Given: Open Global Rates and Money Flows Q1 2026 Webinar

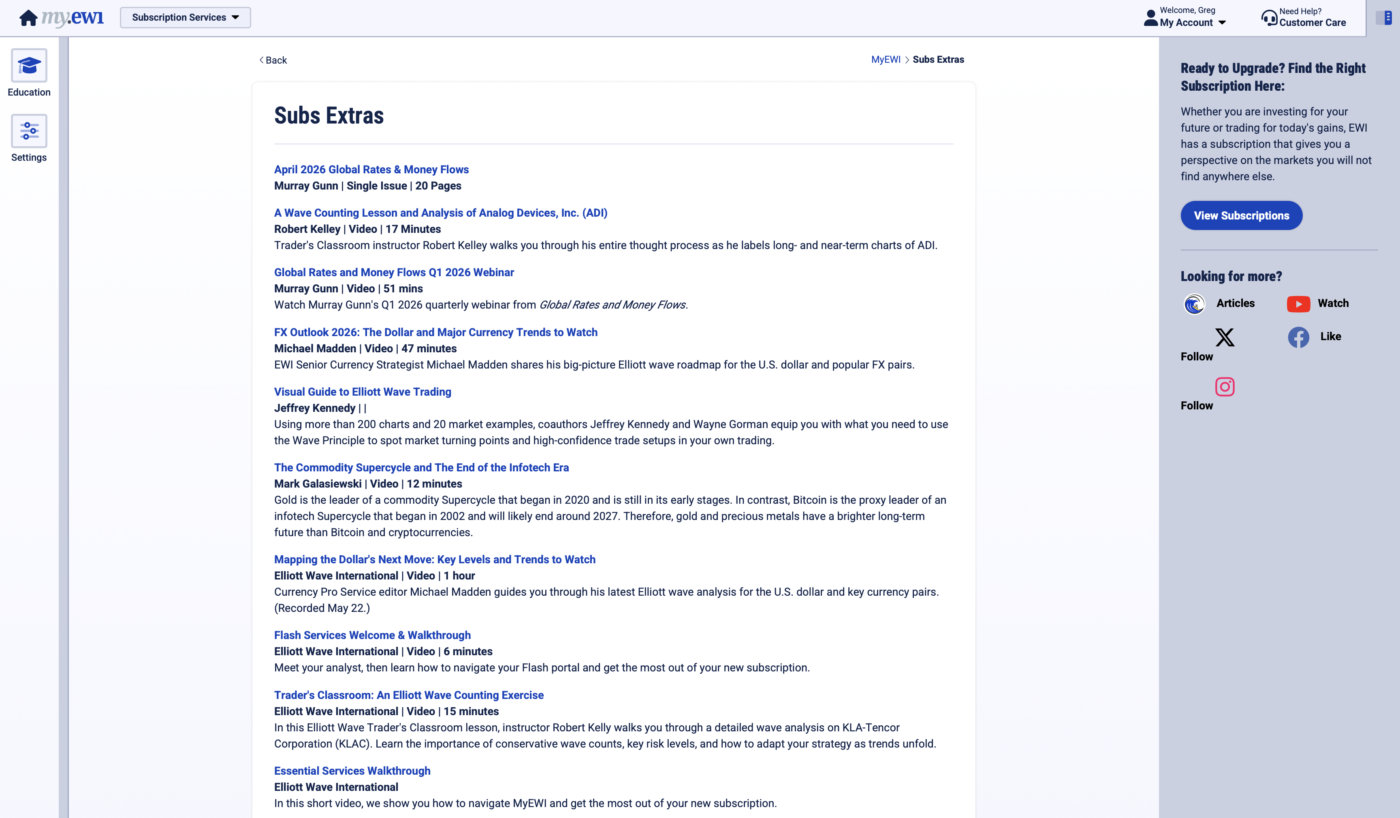Looking at the screenshot, I should point(394,272).
